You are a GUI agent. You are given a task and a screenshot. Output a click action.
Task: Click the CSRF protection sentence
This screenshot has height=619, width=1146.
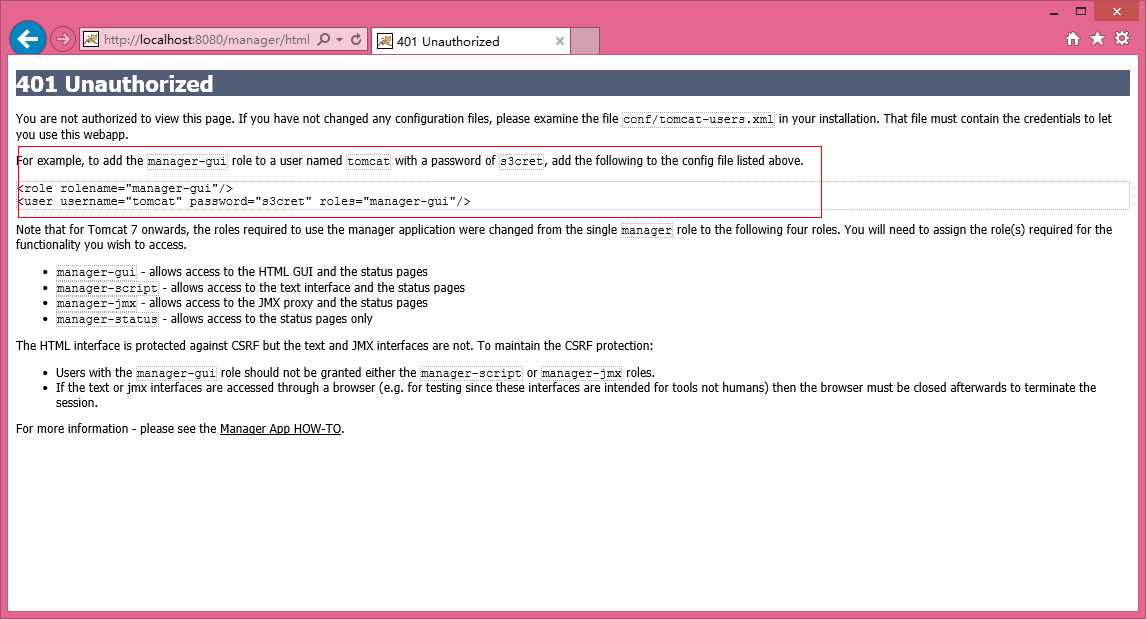335,346
